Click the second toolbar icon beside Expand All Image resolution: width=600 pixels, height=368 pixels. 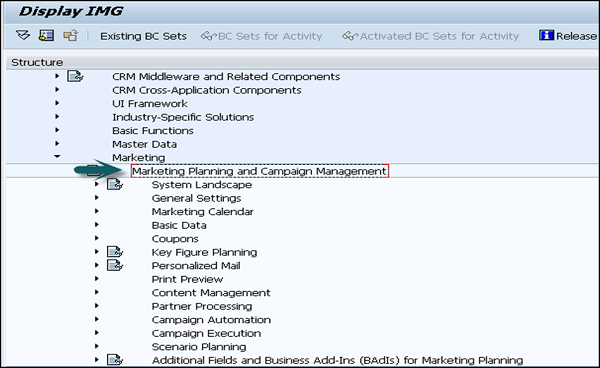(x=46, y=36)
